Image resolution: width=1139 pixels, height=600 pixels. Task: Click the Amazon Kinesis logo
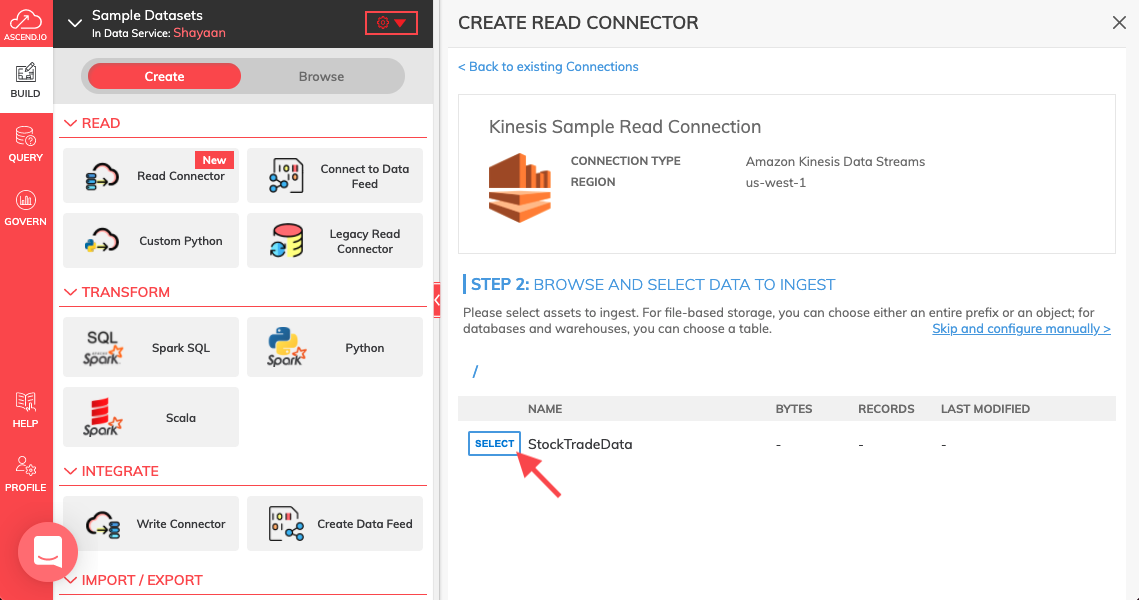pos(519,187)
